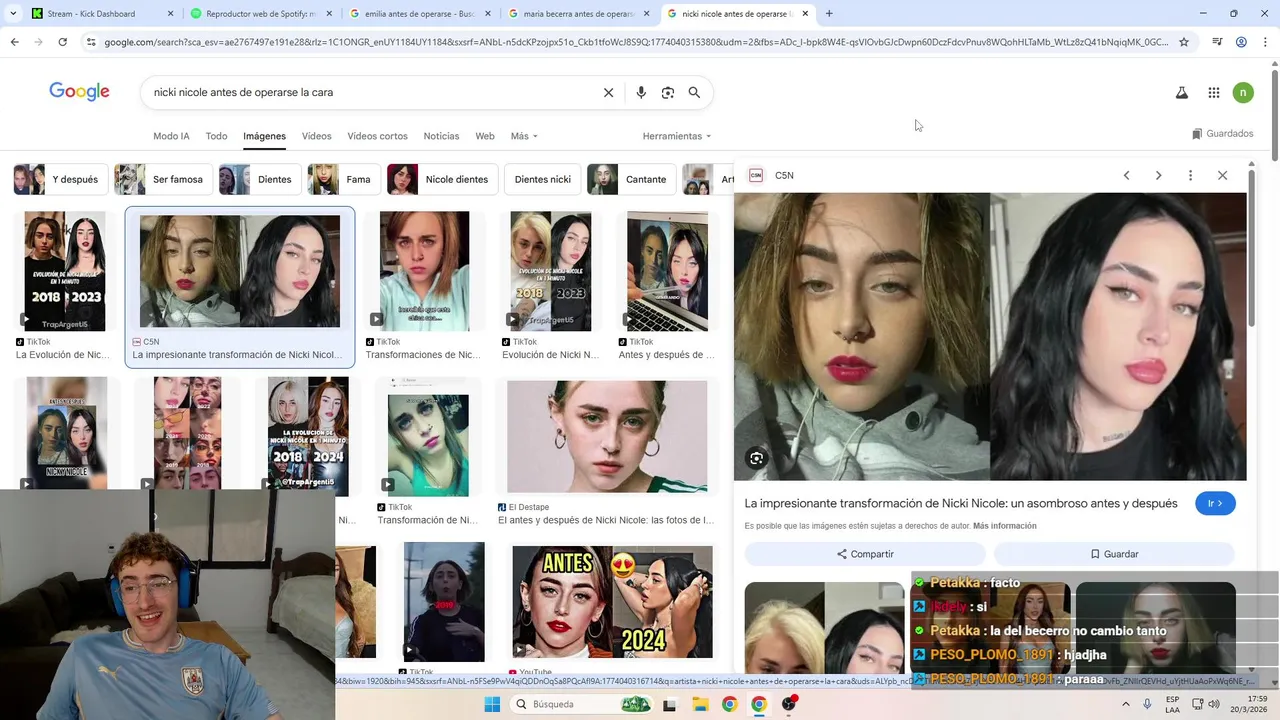Screen dimensions: 1280x720
Task: Open OBS icon in the taskbar
Action: (x=789, y=704)
